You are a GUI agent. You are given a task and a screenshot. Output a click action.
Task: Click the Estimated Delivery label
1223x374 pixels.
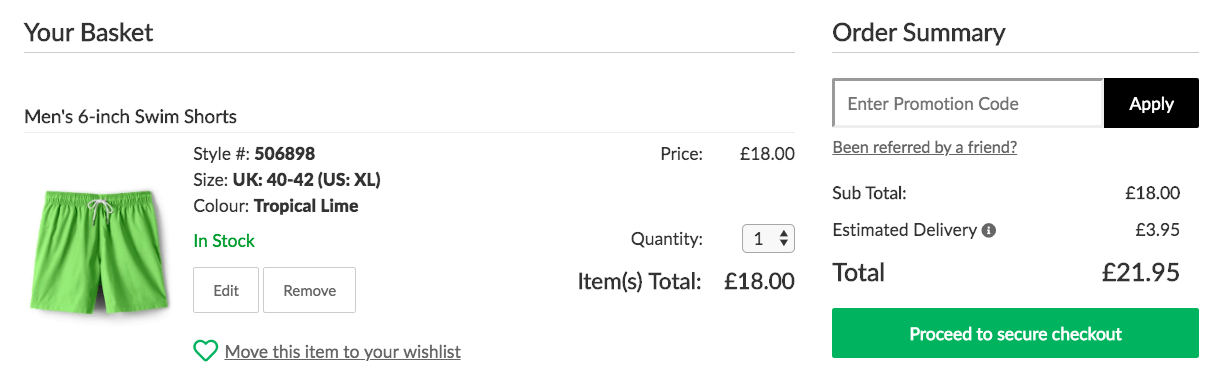pos(904,230)
